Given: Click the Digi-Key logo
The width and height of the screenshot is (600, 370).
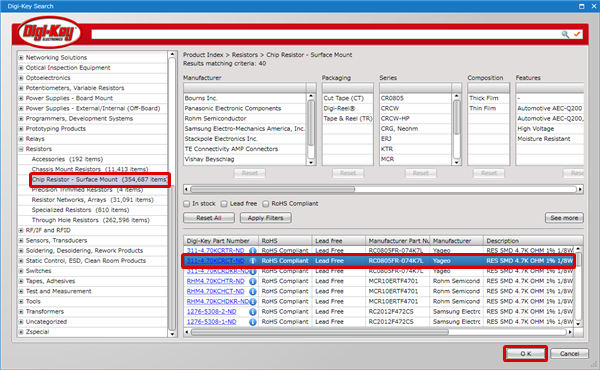Looking at the screenshot, I should [x=49, y=33].
